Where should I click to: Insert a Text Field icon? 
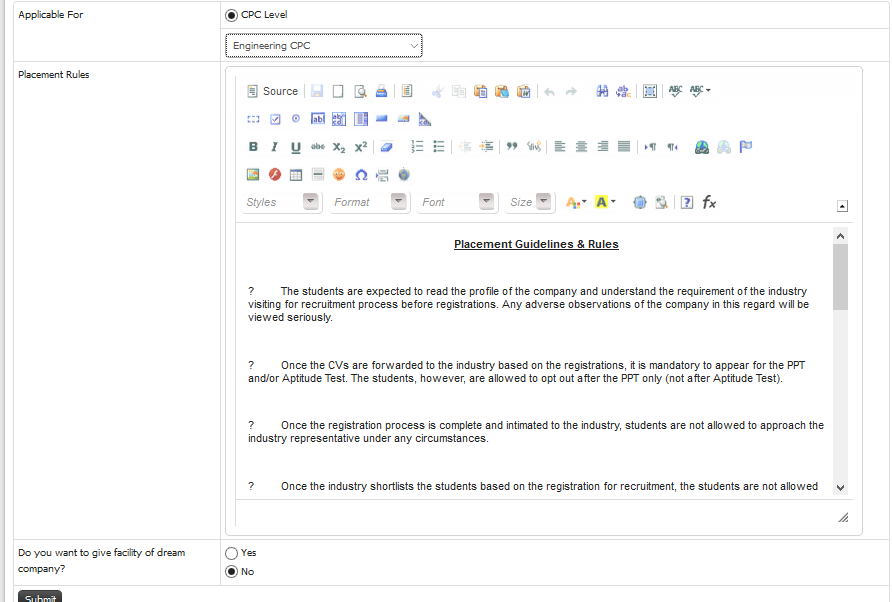tap(317, 119)
